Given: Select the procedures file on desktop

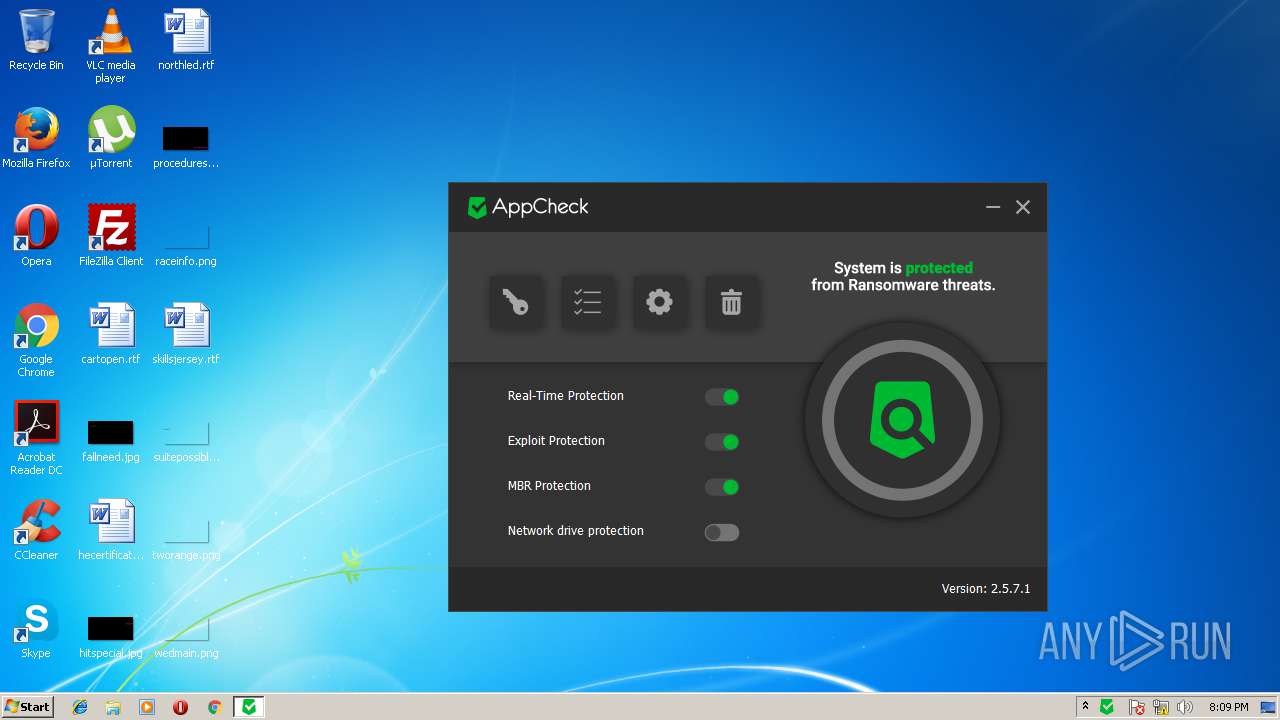Looking at the screenshot, I should (x=186, y=146).
